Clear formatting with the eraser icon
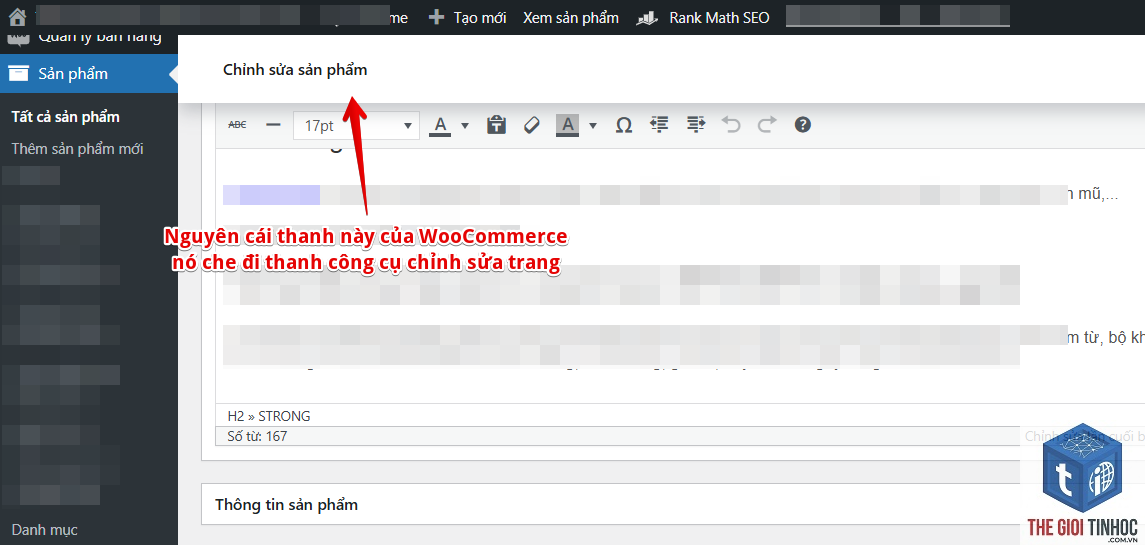 coord(532,125)
